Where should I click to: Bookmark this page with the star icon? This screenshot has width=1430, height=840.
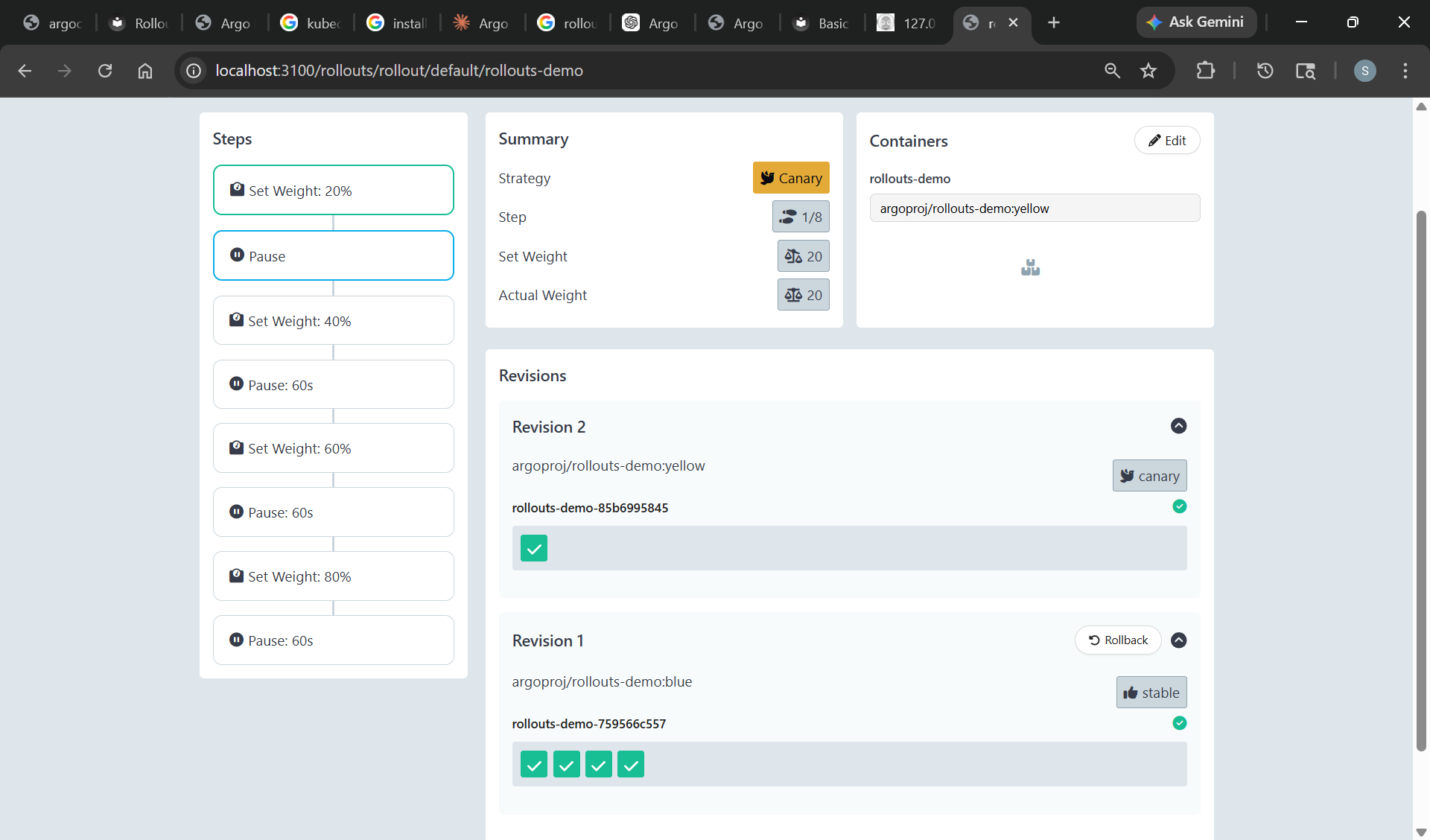click(1148, 71)
